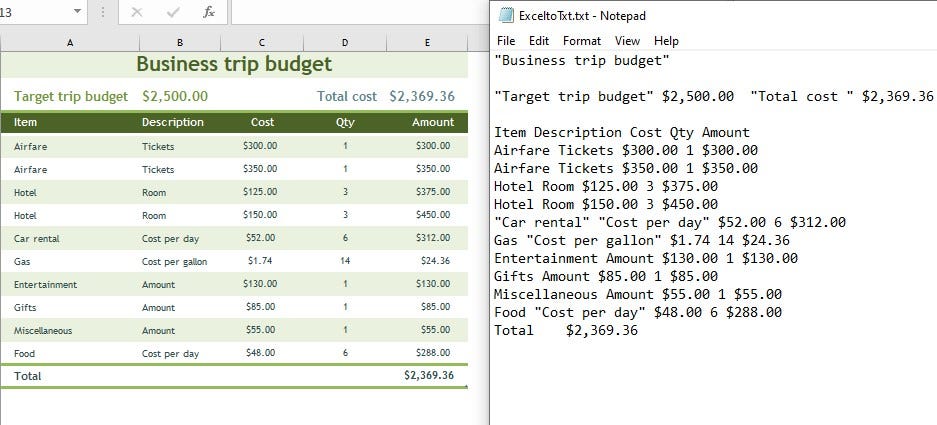This screenshot has width=937, height=425.
Task: Select the $2,500.00 target budget cell
Action: [175, 96]
